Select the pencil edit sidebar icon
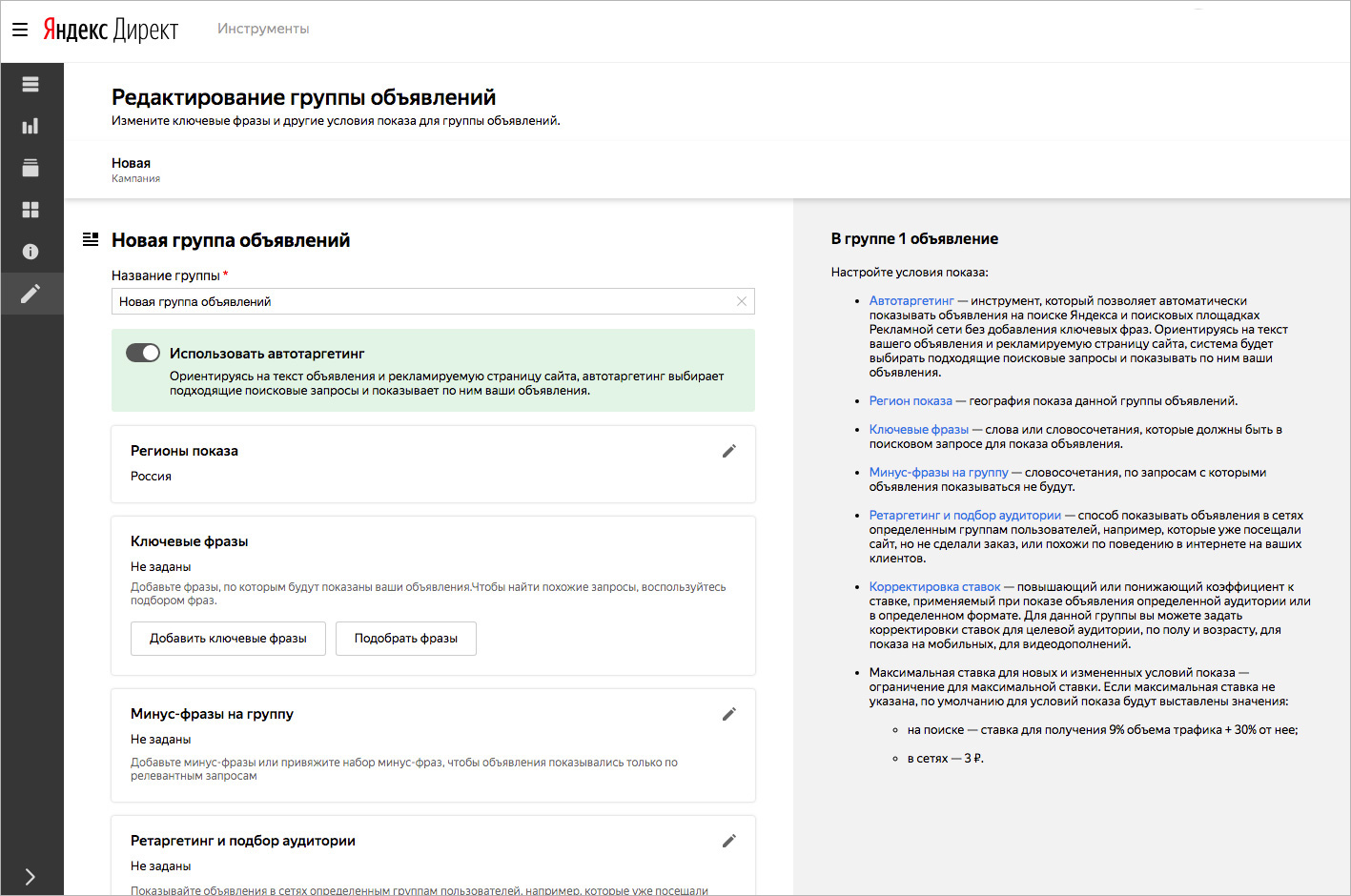The width and height of the screenshot is (1351, 896). (x=31, y=294)
